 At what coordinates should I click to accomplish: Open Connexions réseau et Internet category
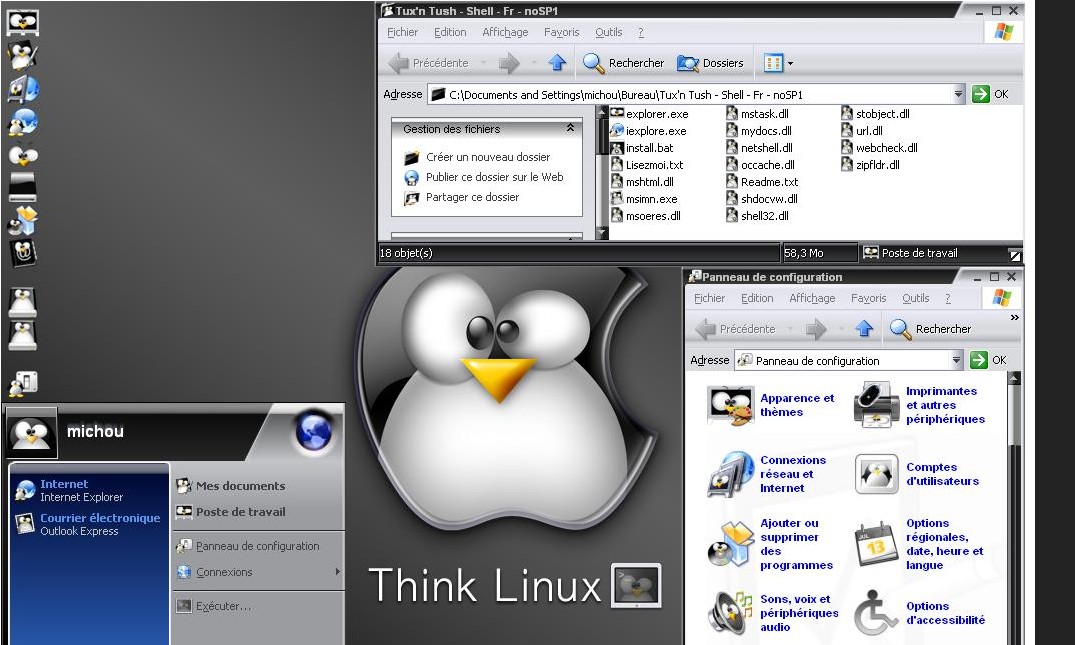click(767, 474)
